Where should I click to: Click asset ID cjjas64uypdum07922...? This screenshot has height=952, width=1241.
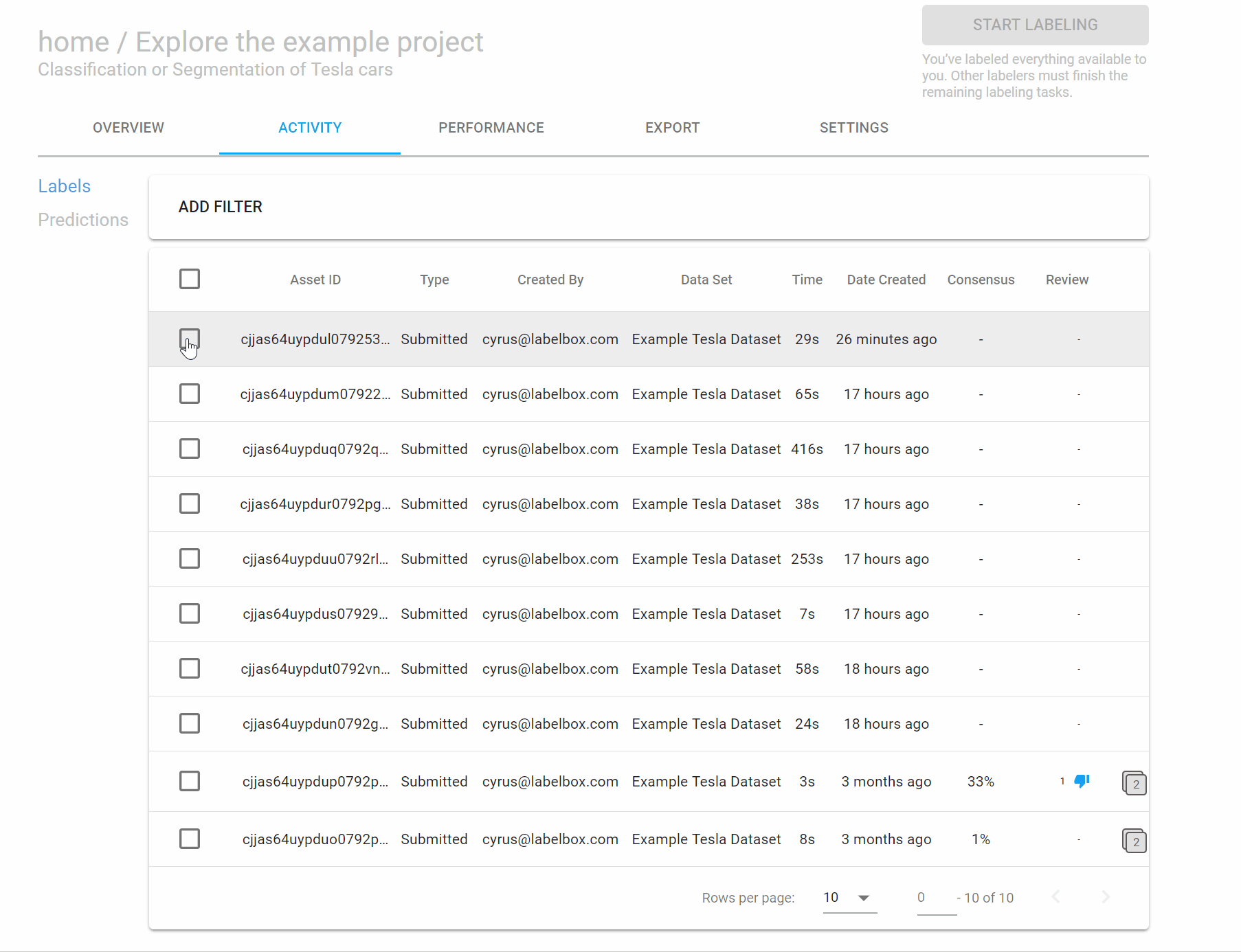coord(315,394)
